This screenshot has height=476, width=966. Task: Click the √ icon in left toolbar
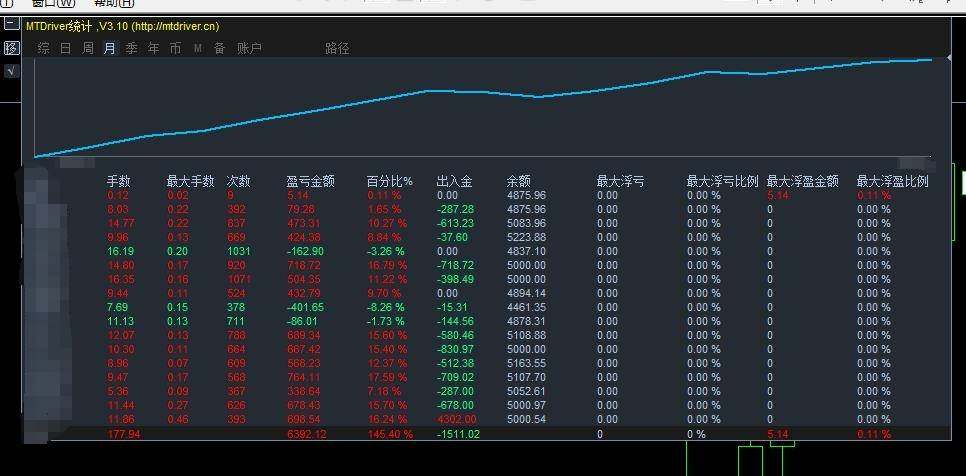click(x=11, y=71)
